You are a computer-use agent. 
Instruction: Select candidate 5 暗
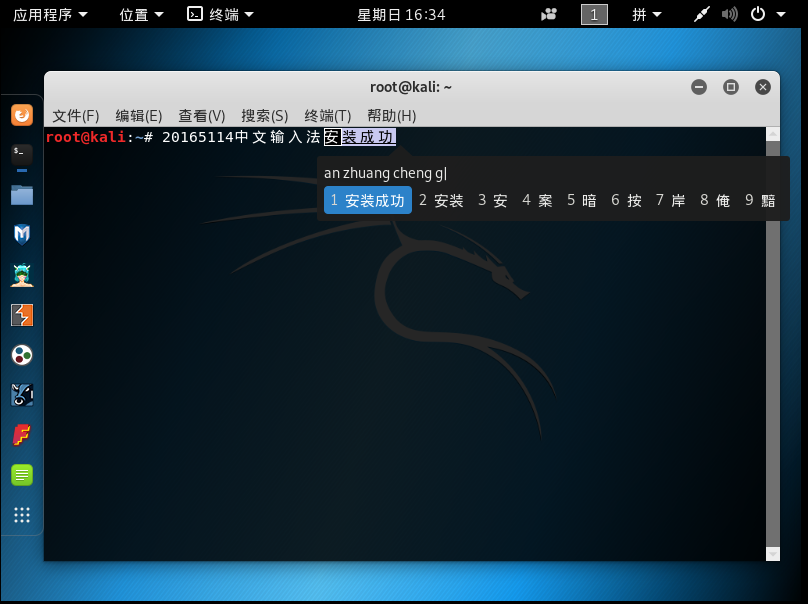(x=582, y=200)
